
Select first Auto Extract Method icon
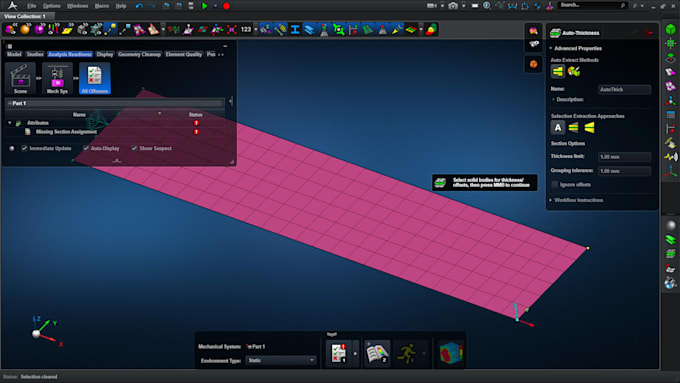558,72
